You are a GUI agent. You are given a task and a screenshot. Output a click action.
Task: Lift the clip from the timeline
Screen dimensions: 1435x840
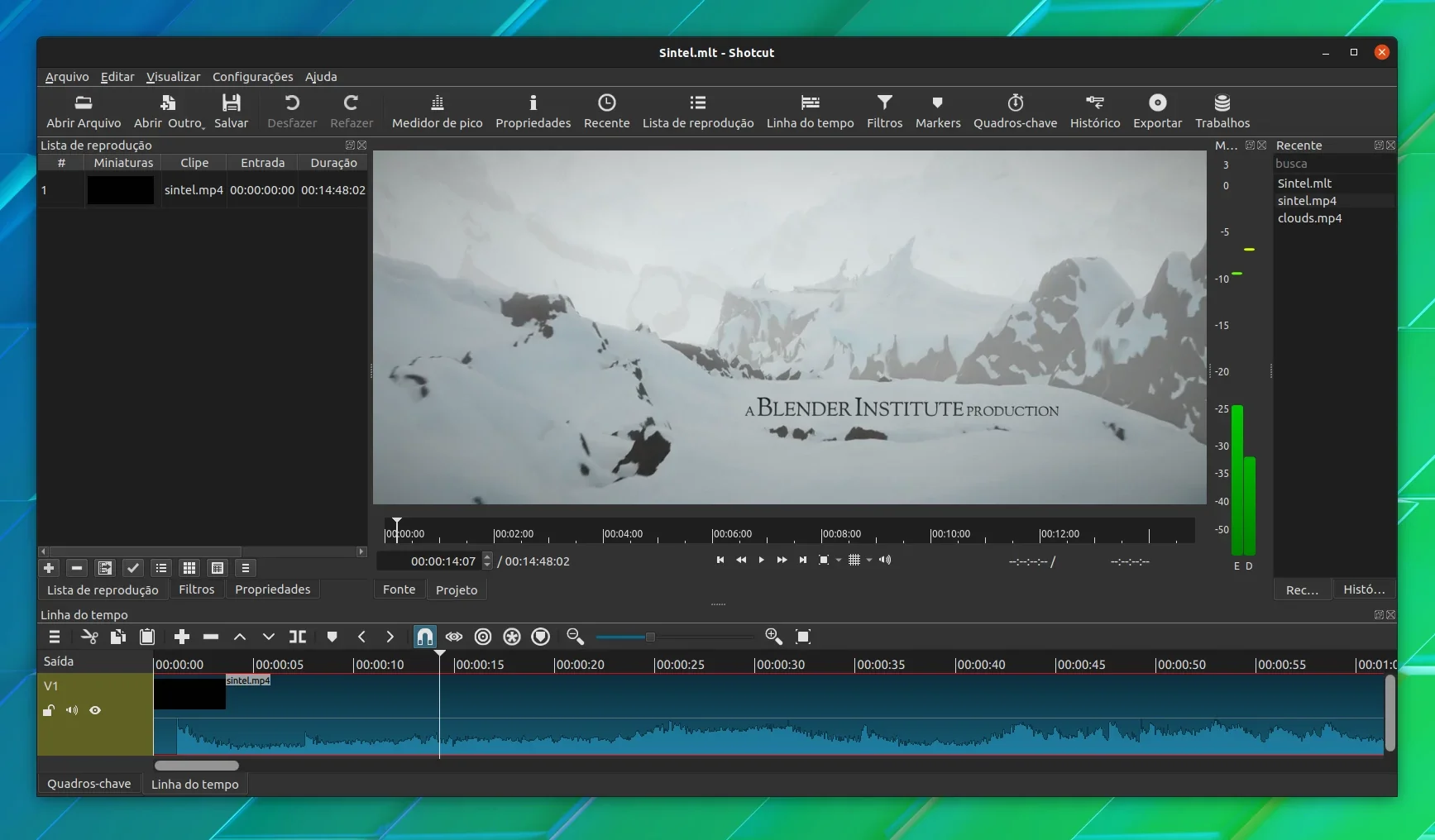coord(240,637)
